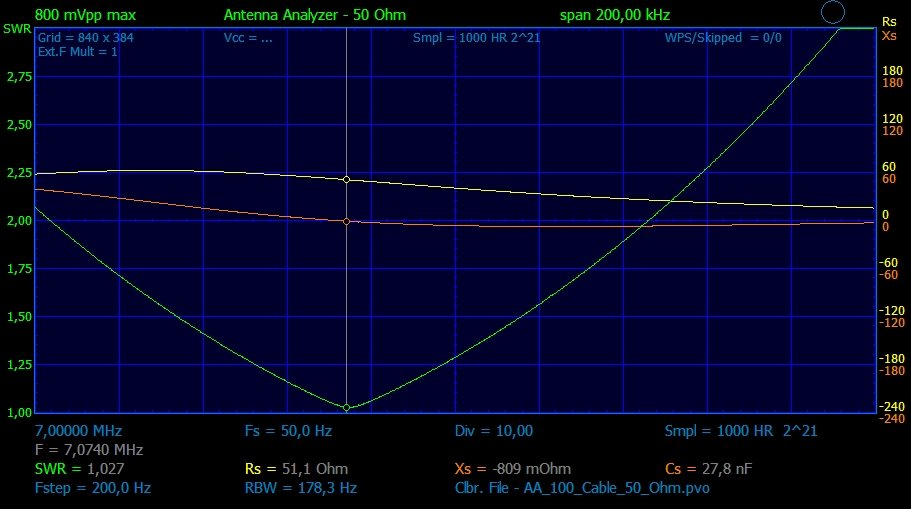Click the circle indicator icon at top right
Screen dimensions: 911x509
click(832, 13)
